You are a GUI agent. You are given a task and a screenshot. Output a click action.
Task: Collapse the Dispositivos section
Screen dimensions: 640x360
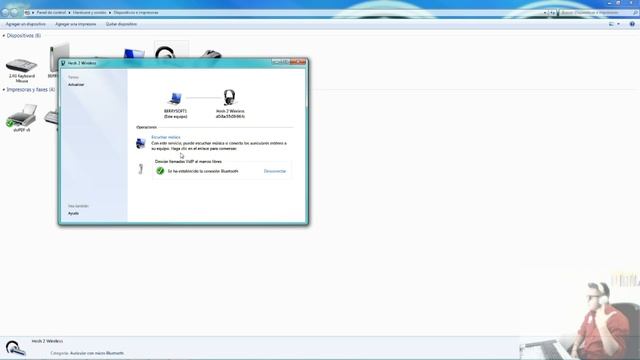click(4, 36)
